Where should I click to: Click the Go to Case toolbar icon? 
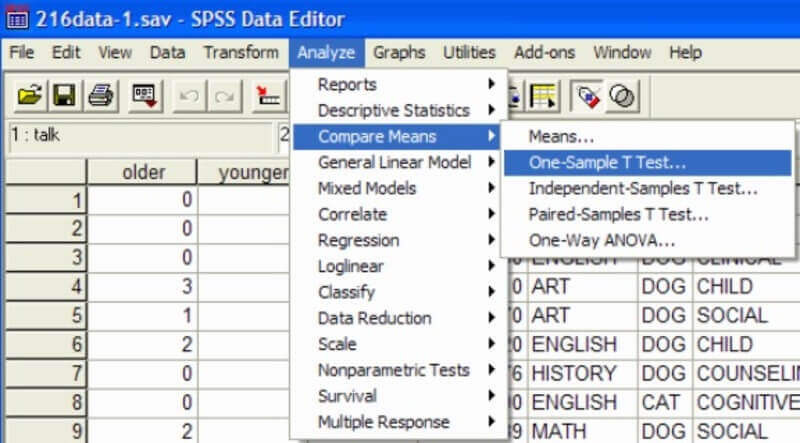[268, 95]
